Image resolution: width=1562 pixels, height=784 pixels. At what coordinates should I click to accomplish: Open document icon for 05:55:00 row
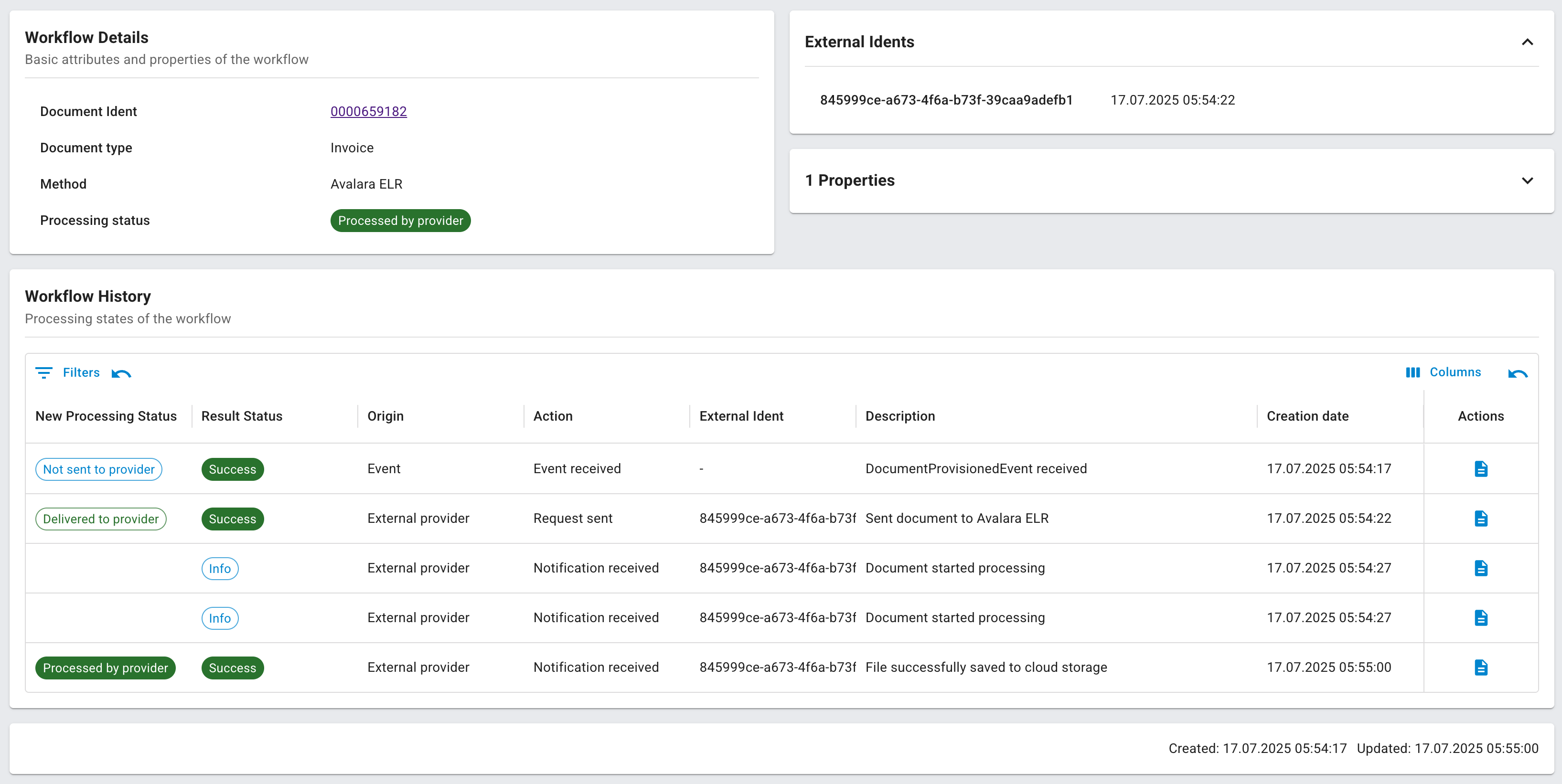1481,667
